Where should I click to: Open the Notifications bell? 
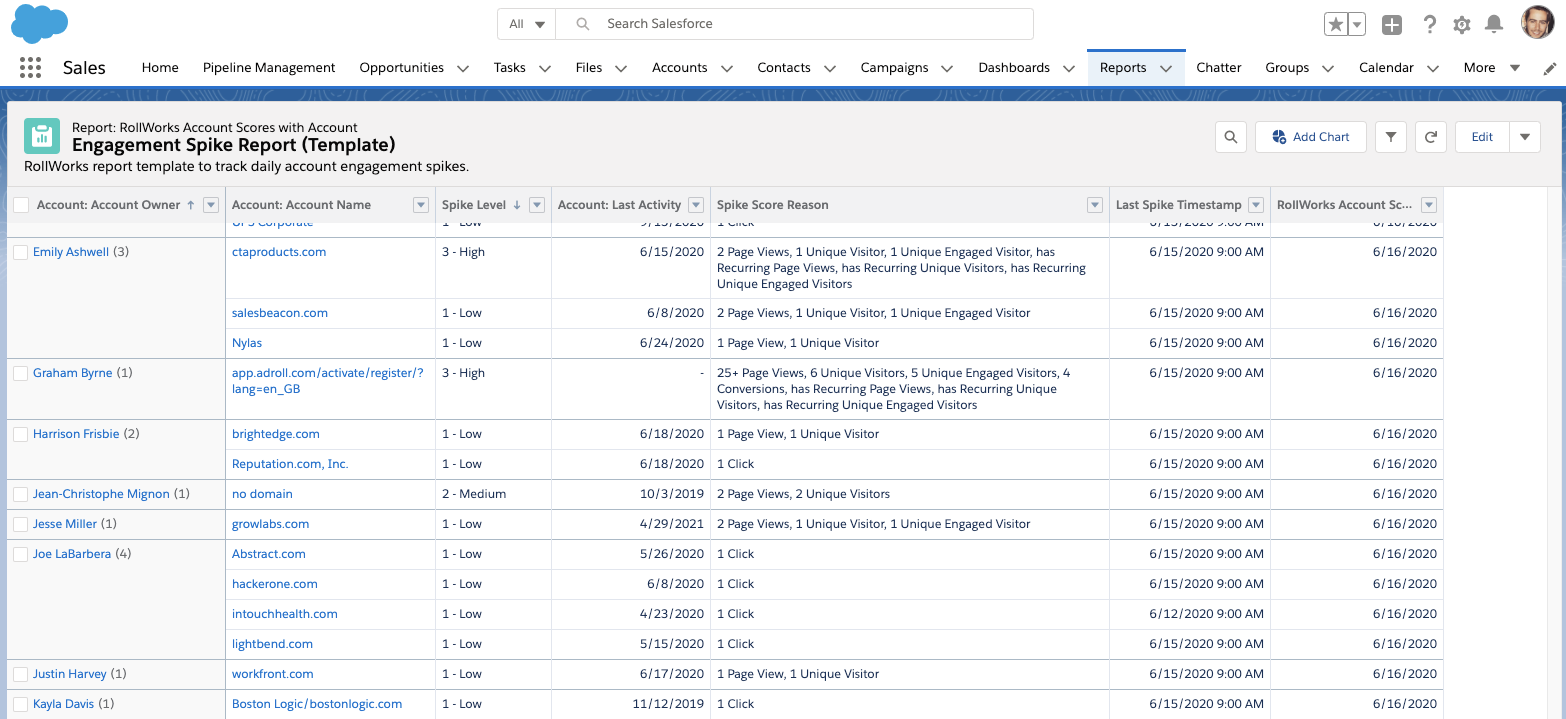(x=1494, y=24)
